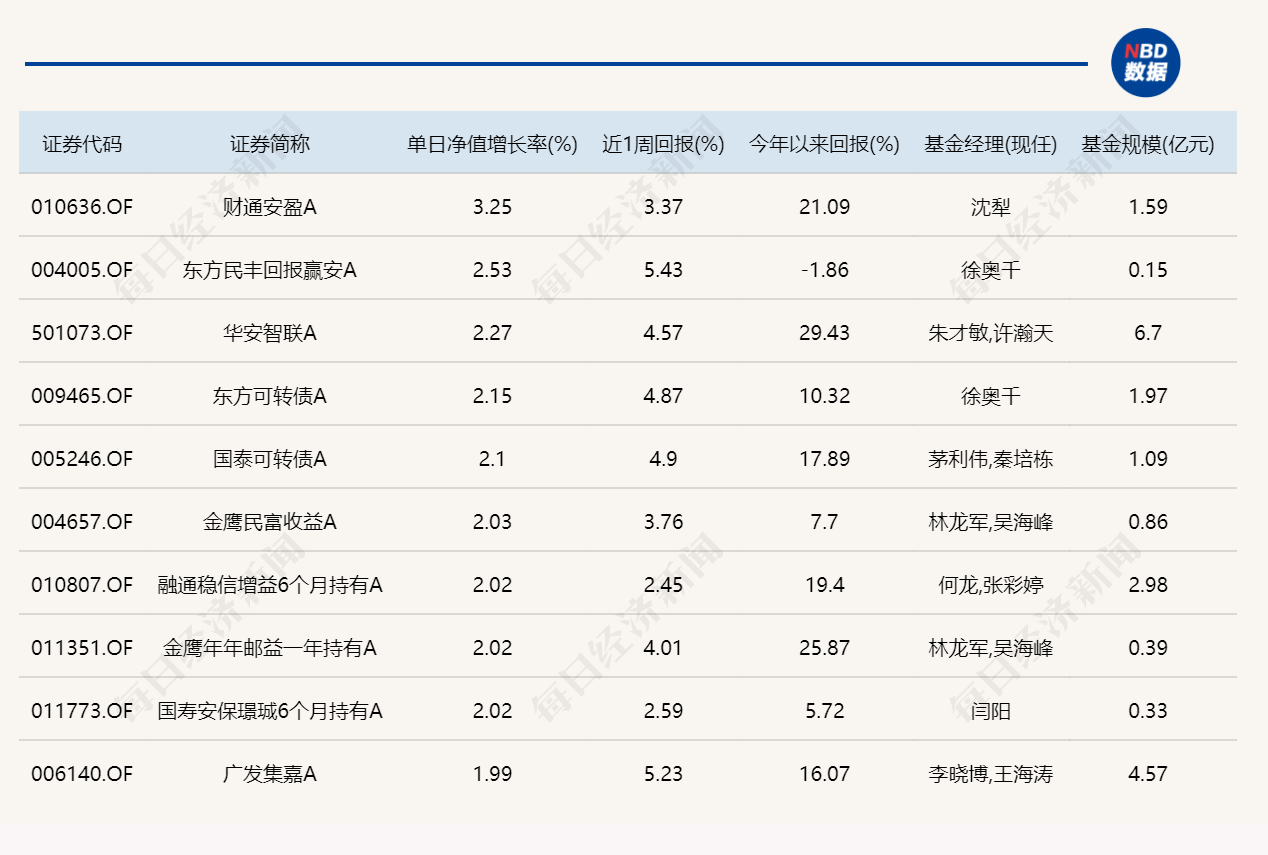Screen dimensions: 1268x855
Task: Click fund size value 1.59
Action: [x=1148, y=207]
